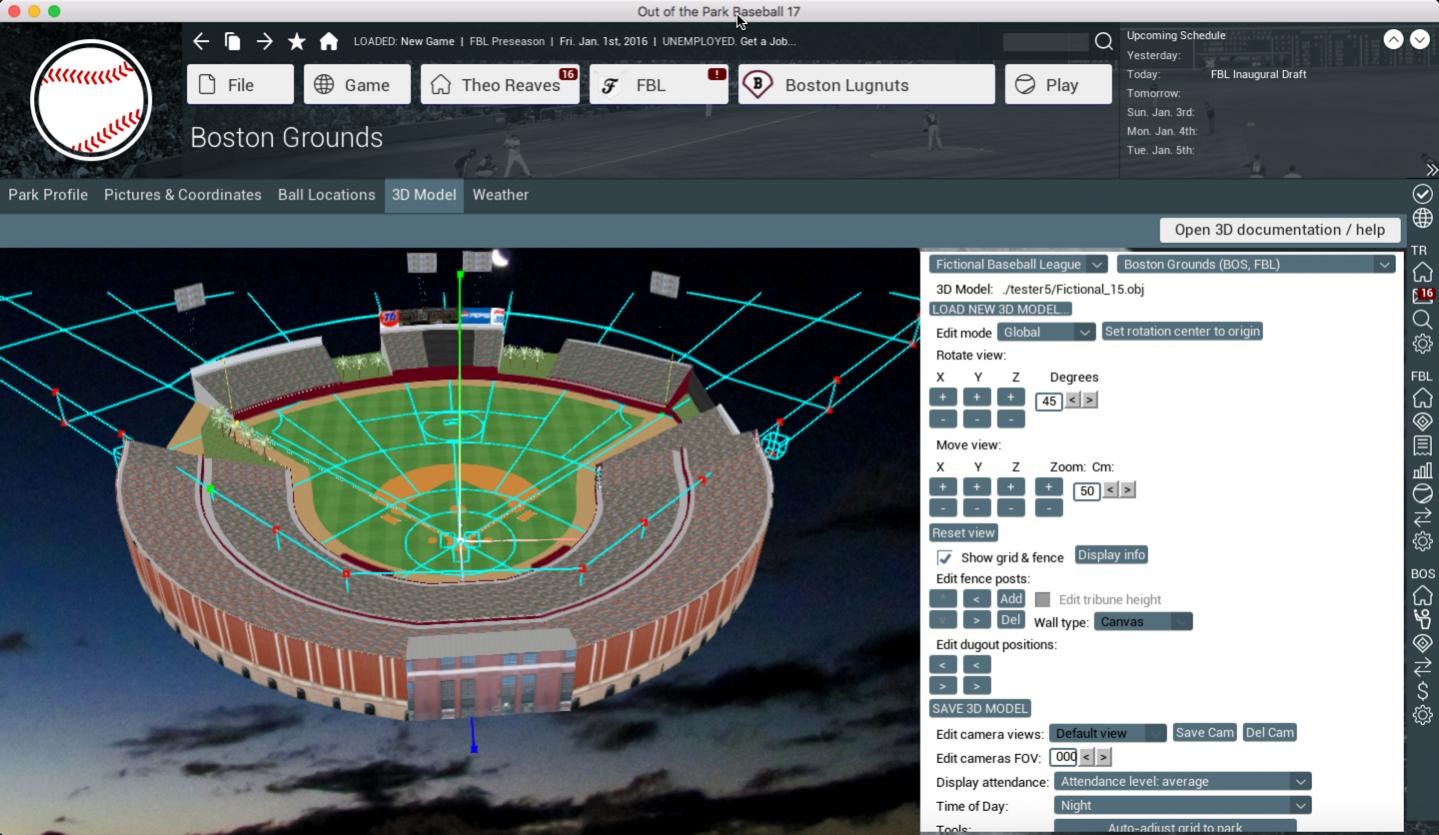Click the Del Cam button
Image resolution: width=1439 pixels, height=835 pixels.
1269,733
